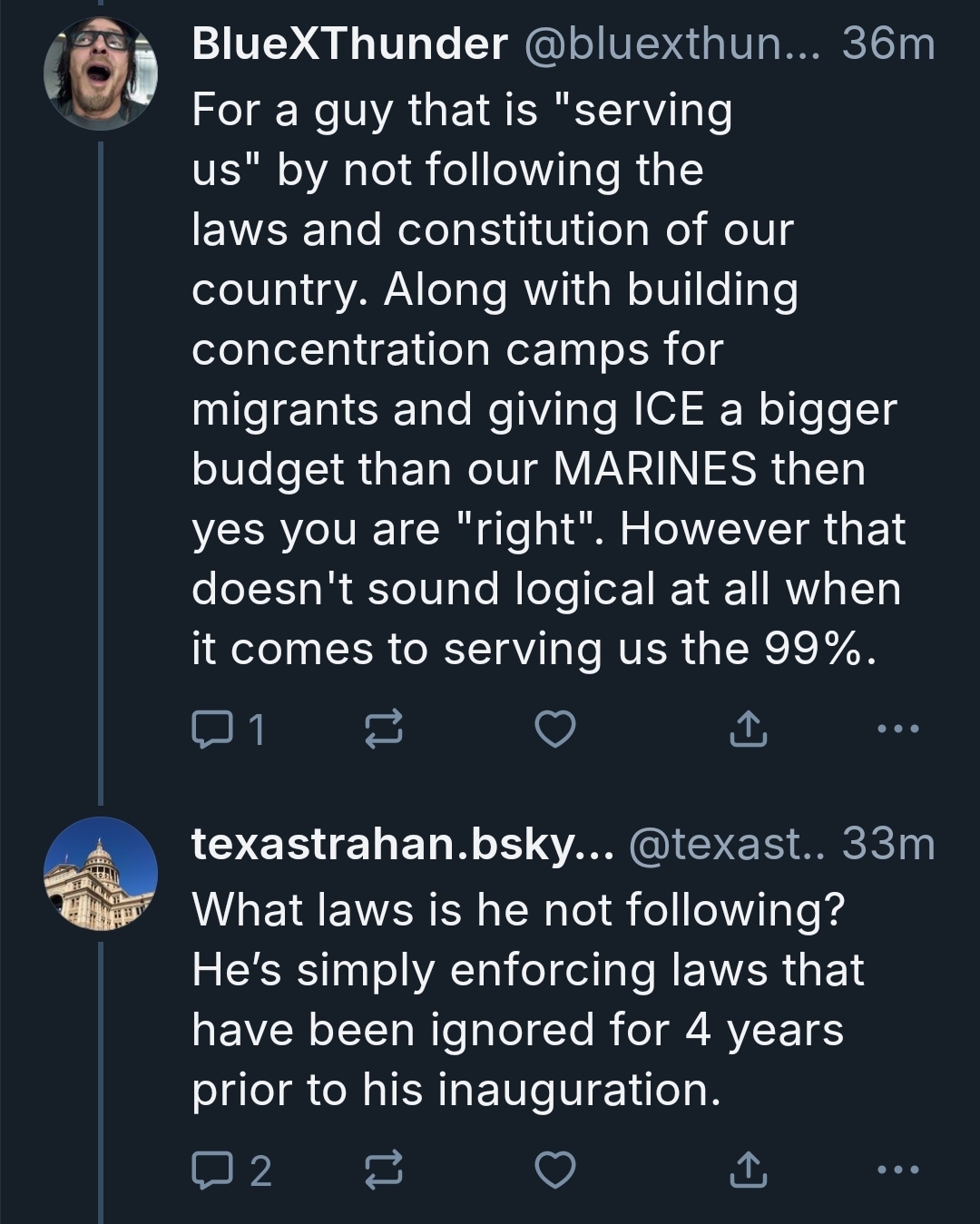Share BlueXThunder's post

(748, 729)
